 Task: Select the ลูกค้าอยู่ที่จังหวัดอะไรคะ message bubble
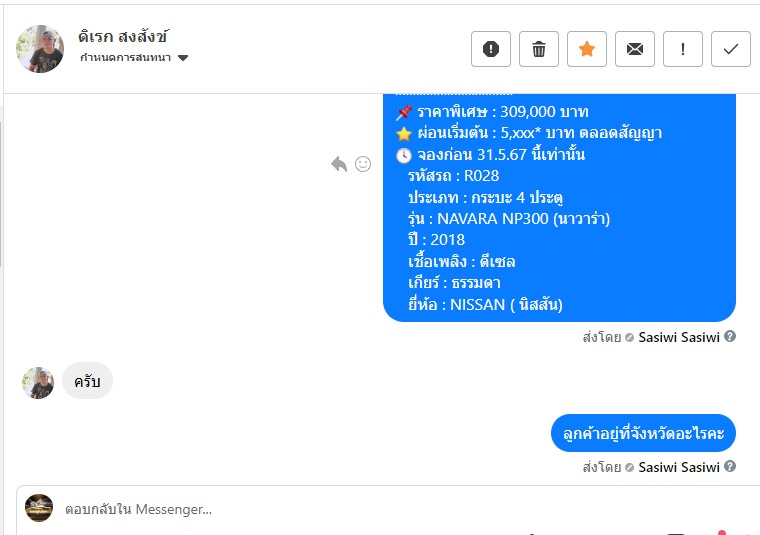point(643,433)
